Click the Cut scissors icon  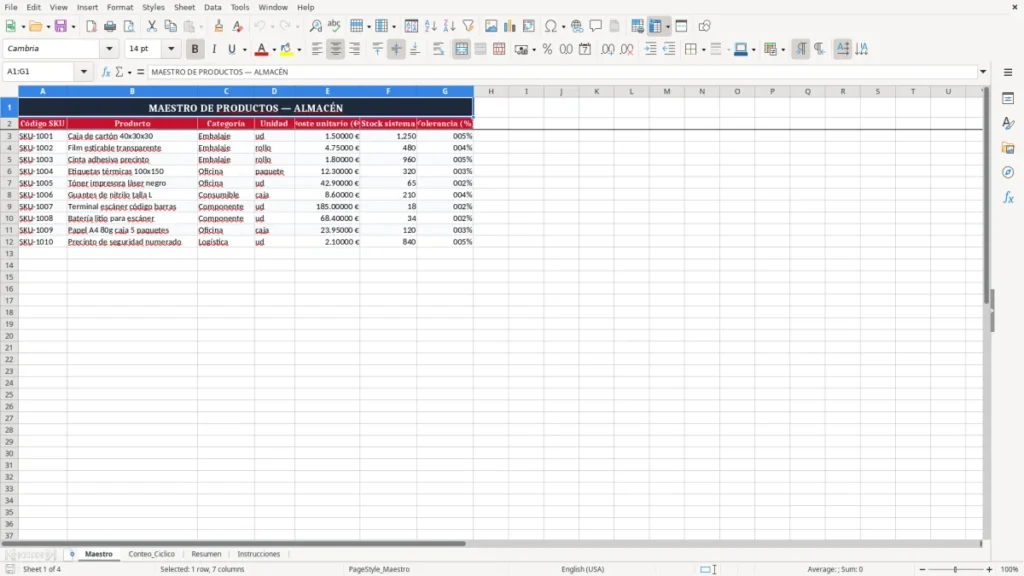click(x=152, y=26)
